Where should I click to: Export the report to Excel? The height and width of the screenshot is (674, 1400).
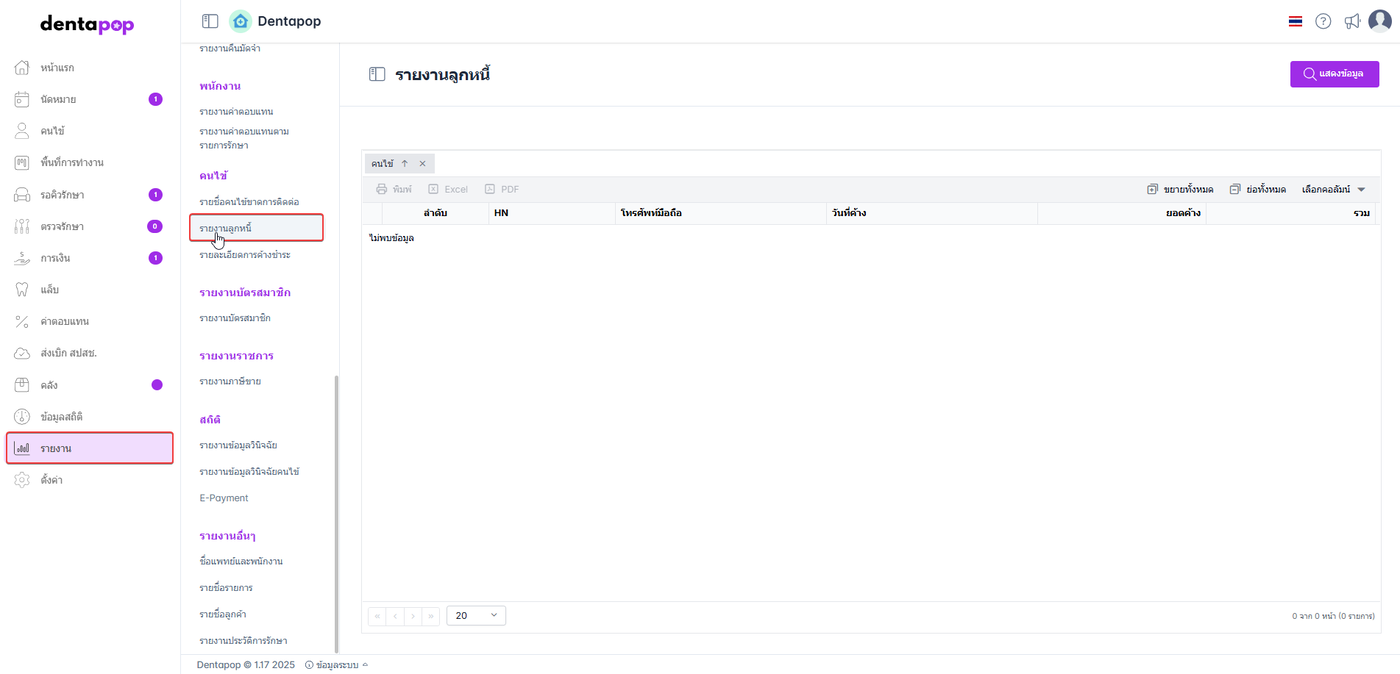[x=448, y=189]
